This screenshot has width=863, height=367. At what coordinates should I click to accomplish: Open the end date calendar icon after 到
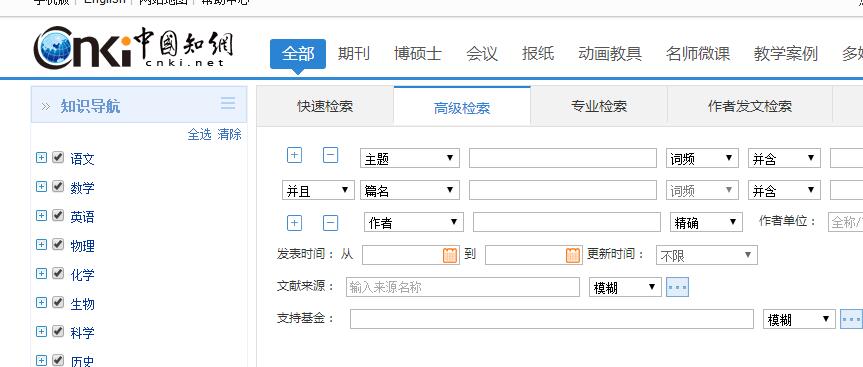573,255
